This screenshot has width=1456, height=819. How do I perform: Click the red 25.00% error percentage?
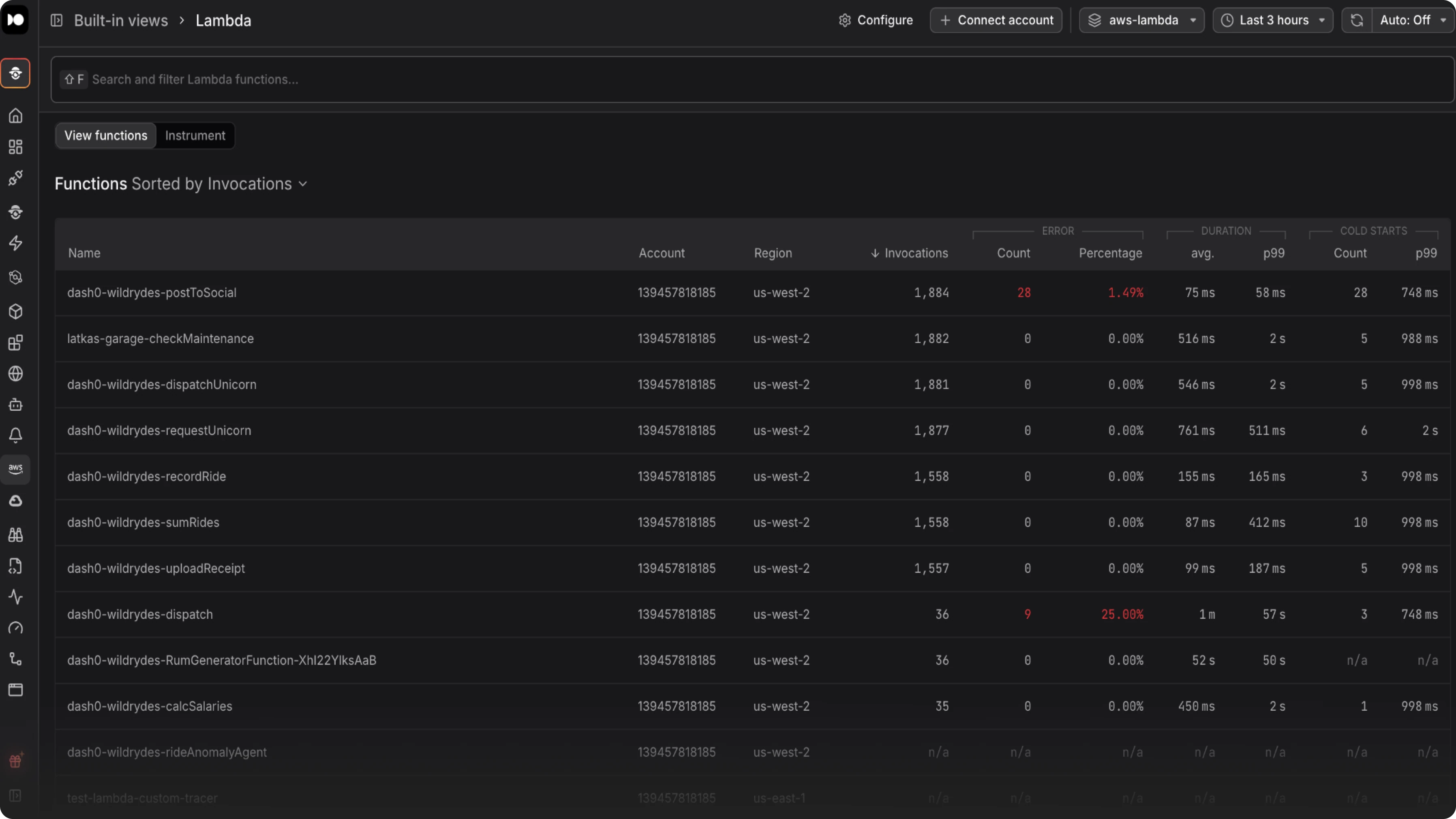coord(1122,614)
